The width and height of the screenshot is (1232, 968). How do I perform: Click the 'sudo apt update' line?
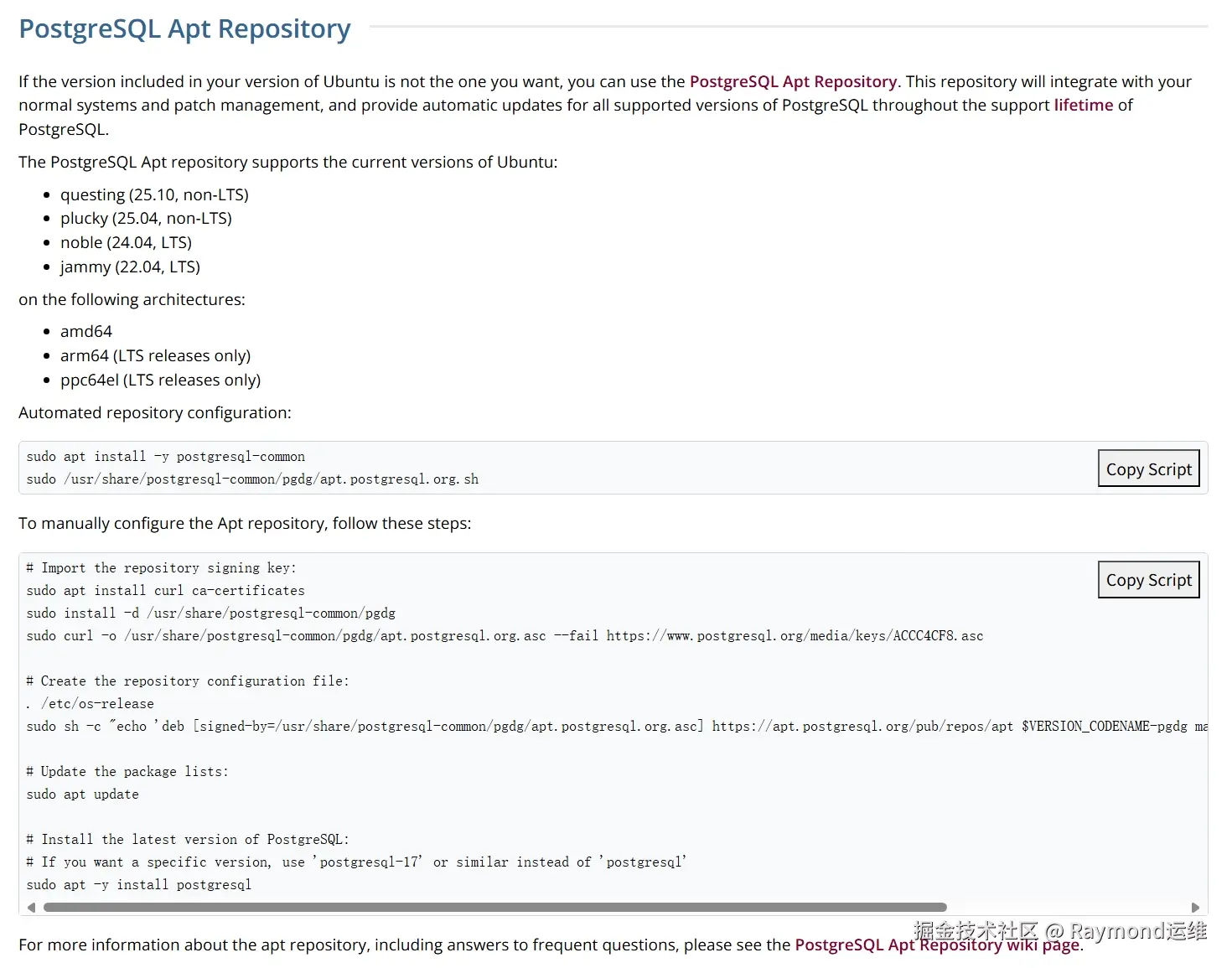tap(82, 795)
